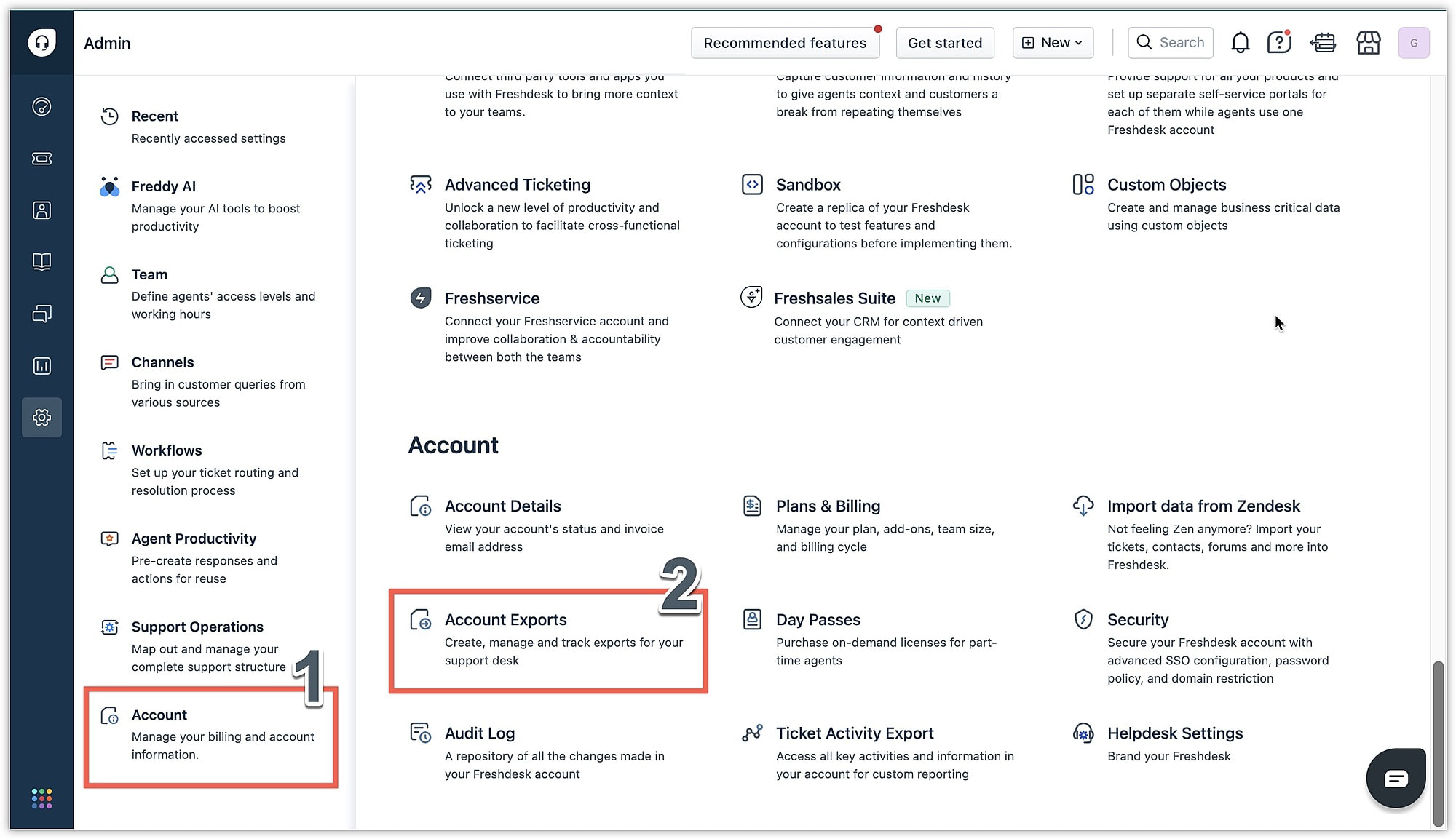The height and width of the screenshot is (839, 1456).
Task: Open the Account Exports link
Action: point(505,620)
